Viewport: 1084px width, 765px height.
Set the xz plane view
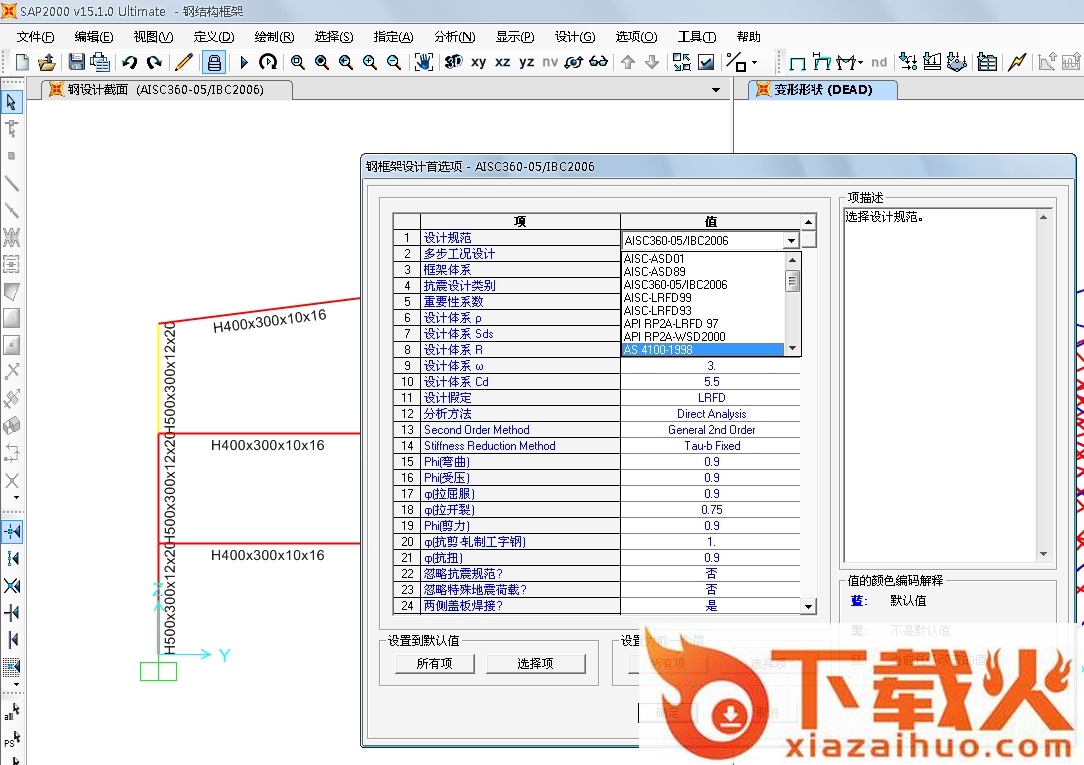point(503,62)
